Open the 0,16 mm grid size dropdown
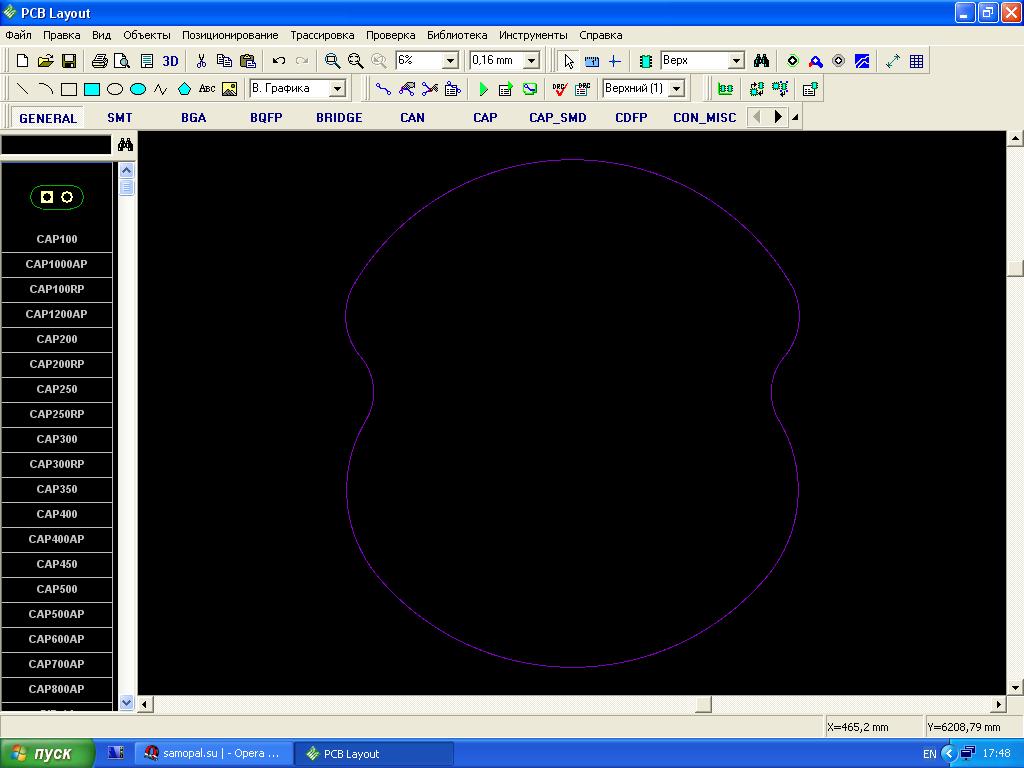The image size is (1024, 768). pos(531,61)
